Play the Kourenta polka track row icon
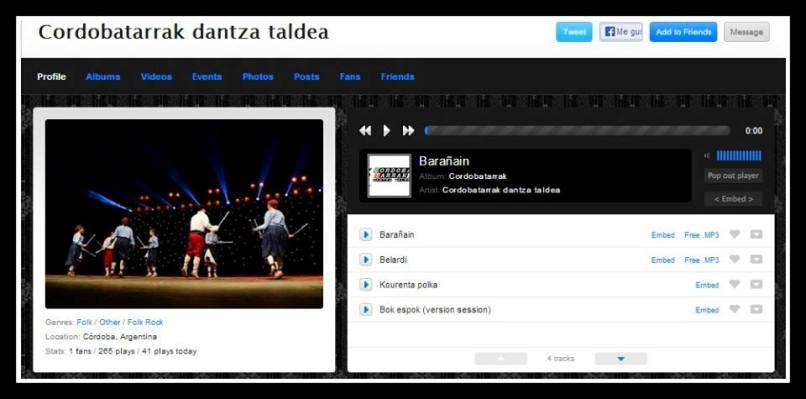Viewport: 806px width, 399px height. (365, 284)
